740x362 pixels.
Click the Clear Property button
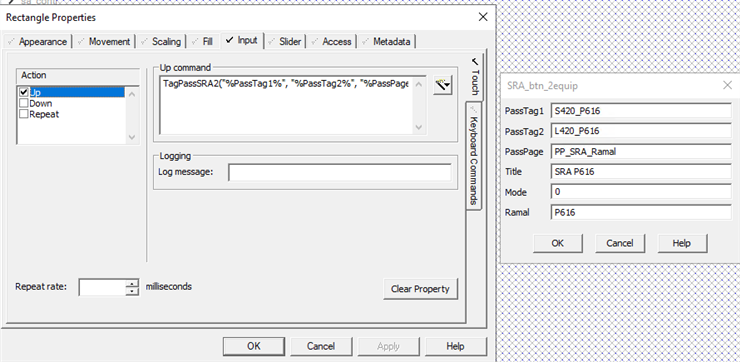click(x=420, y=289)
